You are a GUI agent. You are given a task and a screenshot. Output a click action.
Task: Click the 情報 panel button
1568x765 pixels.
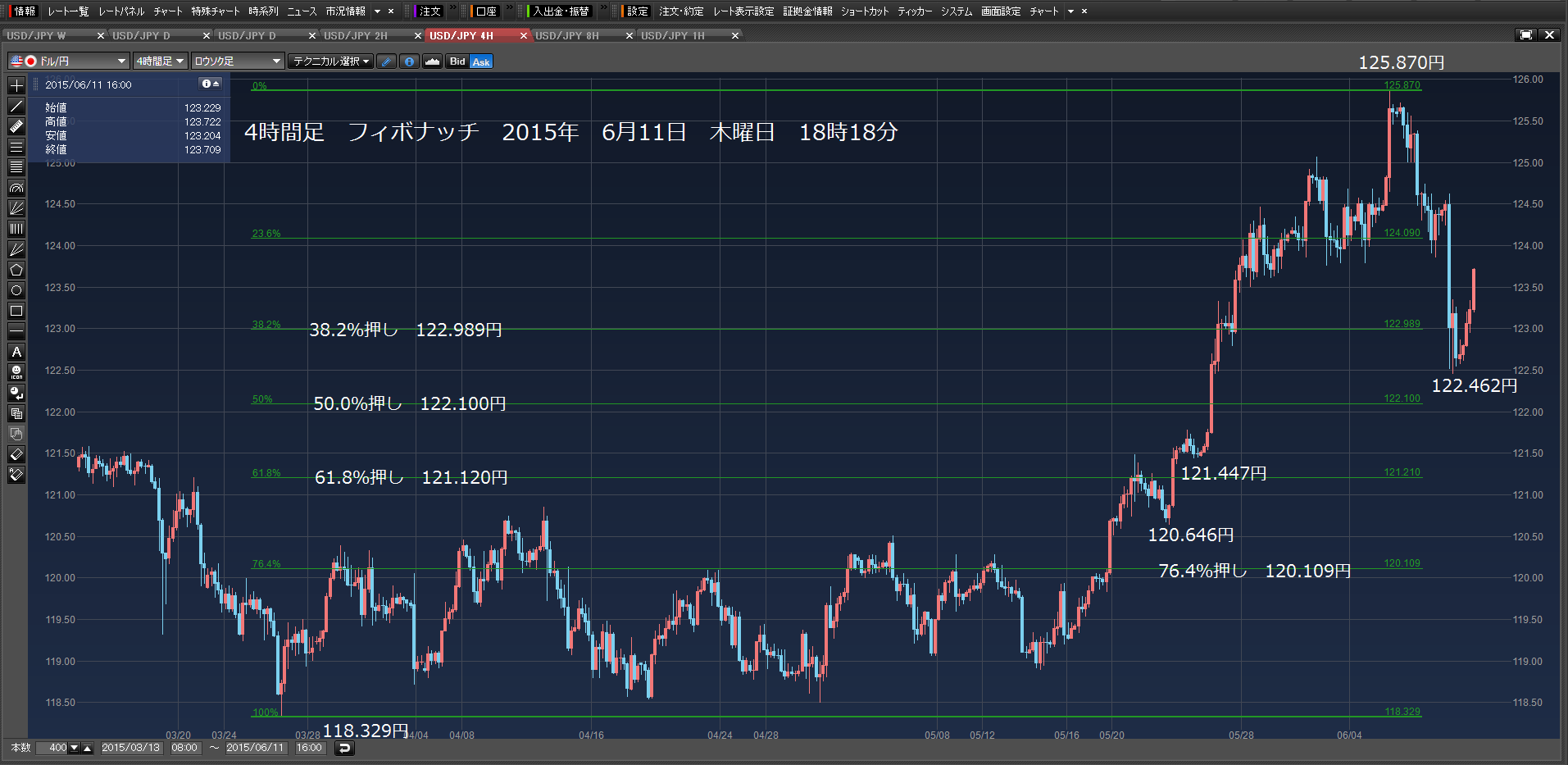point(24,11)
